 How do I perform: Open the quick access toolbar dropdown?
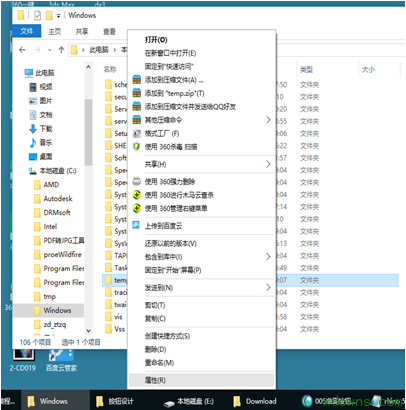[x=58, y=16]
